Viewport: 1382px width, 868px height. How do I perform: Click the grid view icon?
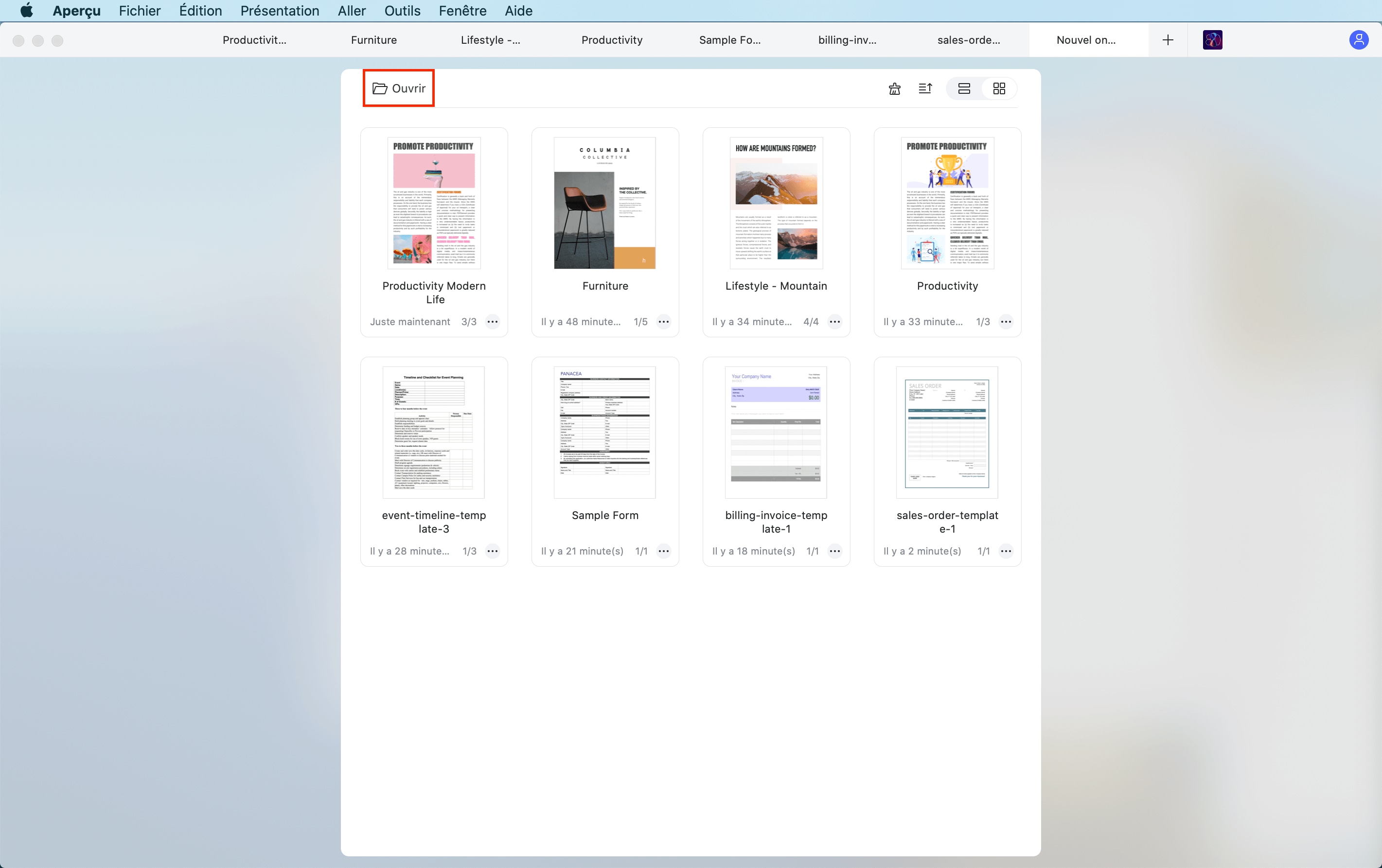[998, 88]
